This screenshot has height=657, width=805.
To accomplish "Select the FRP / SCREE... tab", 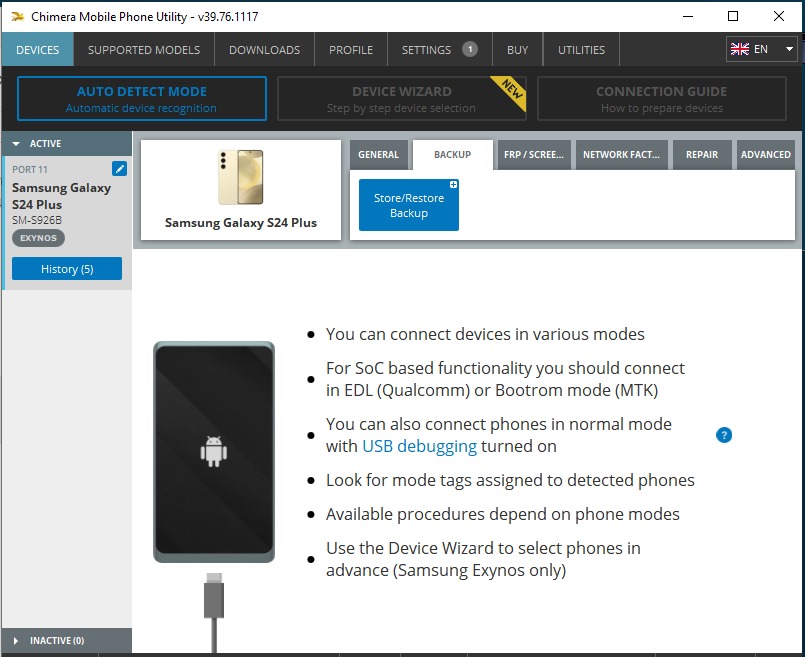I will click(x=533, y=154).
